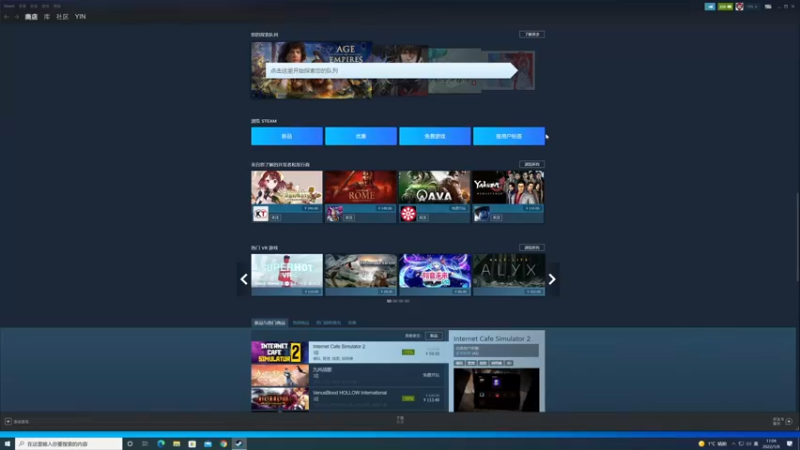The image size is (800, 450).
Task: Click the green inbox notification button
Action: (725, 7)
